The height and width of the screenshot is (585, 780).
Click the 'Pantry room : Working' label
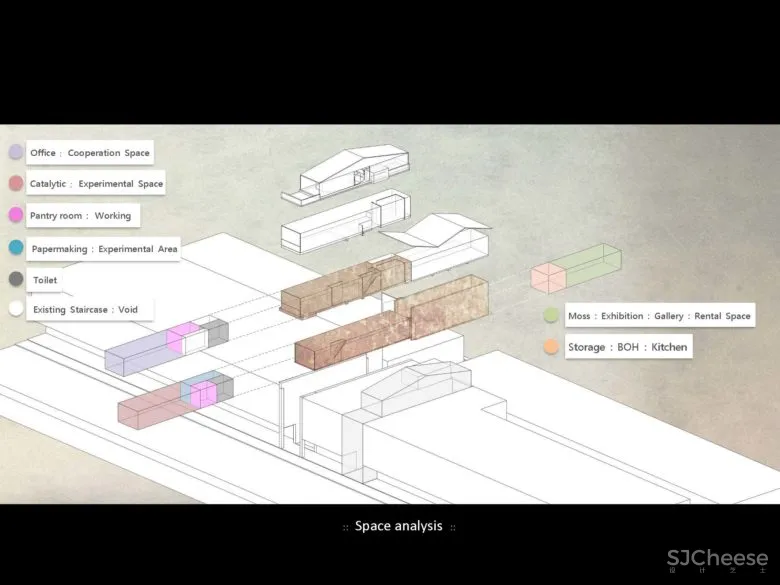(81, 215)
